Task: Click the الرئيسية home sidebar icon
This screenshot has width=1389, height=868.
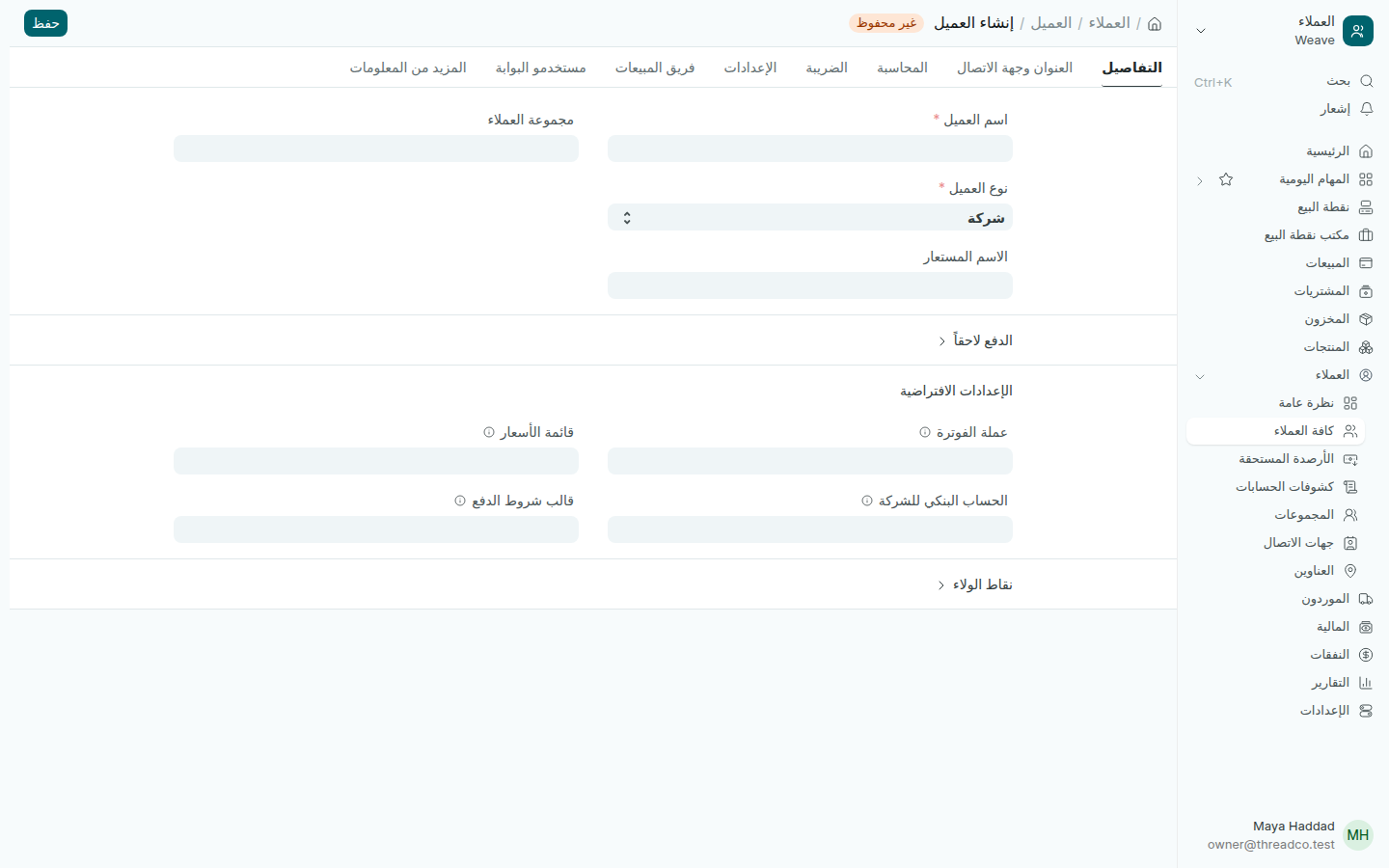Action: tap(1366, 151)
